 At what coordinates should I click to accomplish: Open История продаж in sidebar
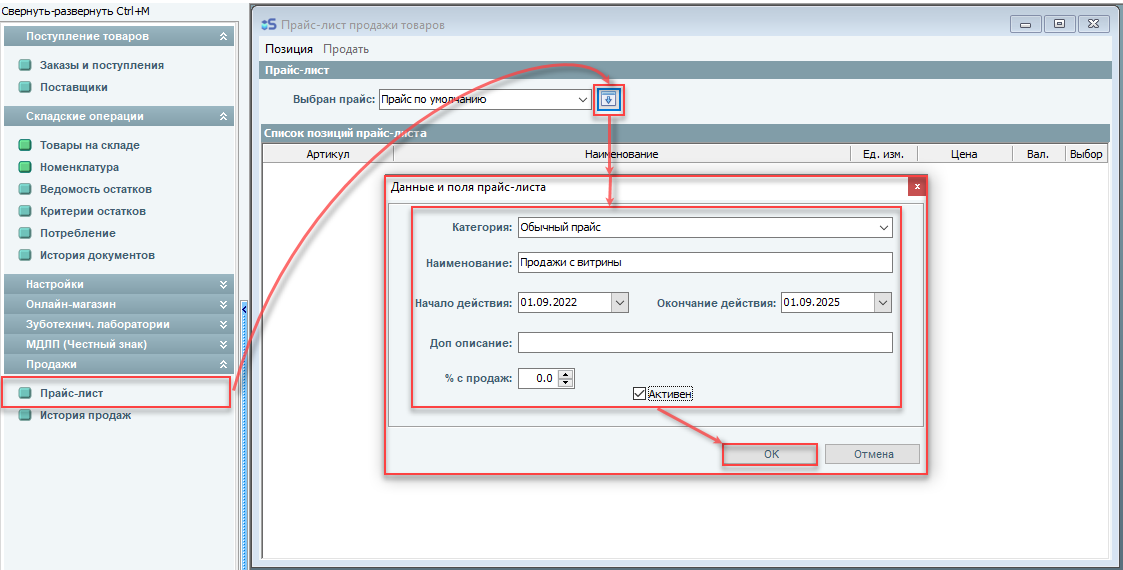[x=85, y=415]
